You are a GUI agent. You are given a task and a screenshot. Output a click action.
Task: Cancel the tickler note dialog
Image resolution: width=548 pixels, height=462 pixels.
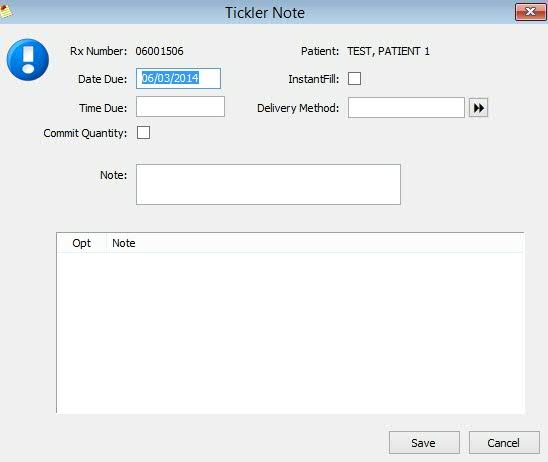point(504,443)
